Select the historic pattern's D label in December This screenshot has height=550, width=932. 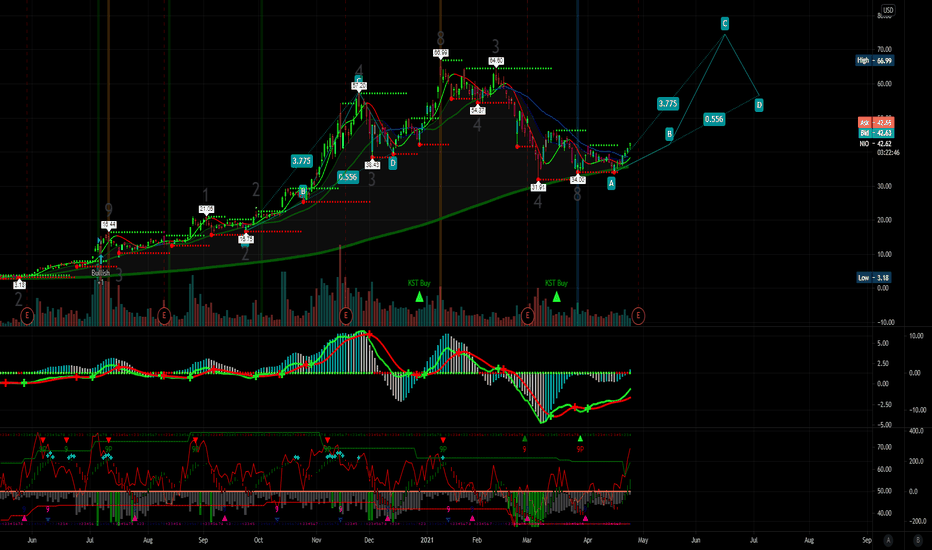pos(393,163)
